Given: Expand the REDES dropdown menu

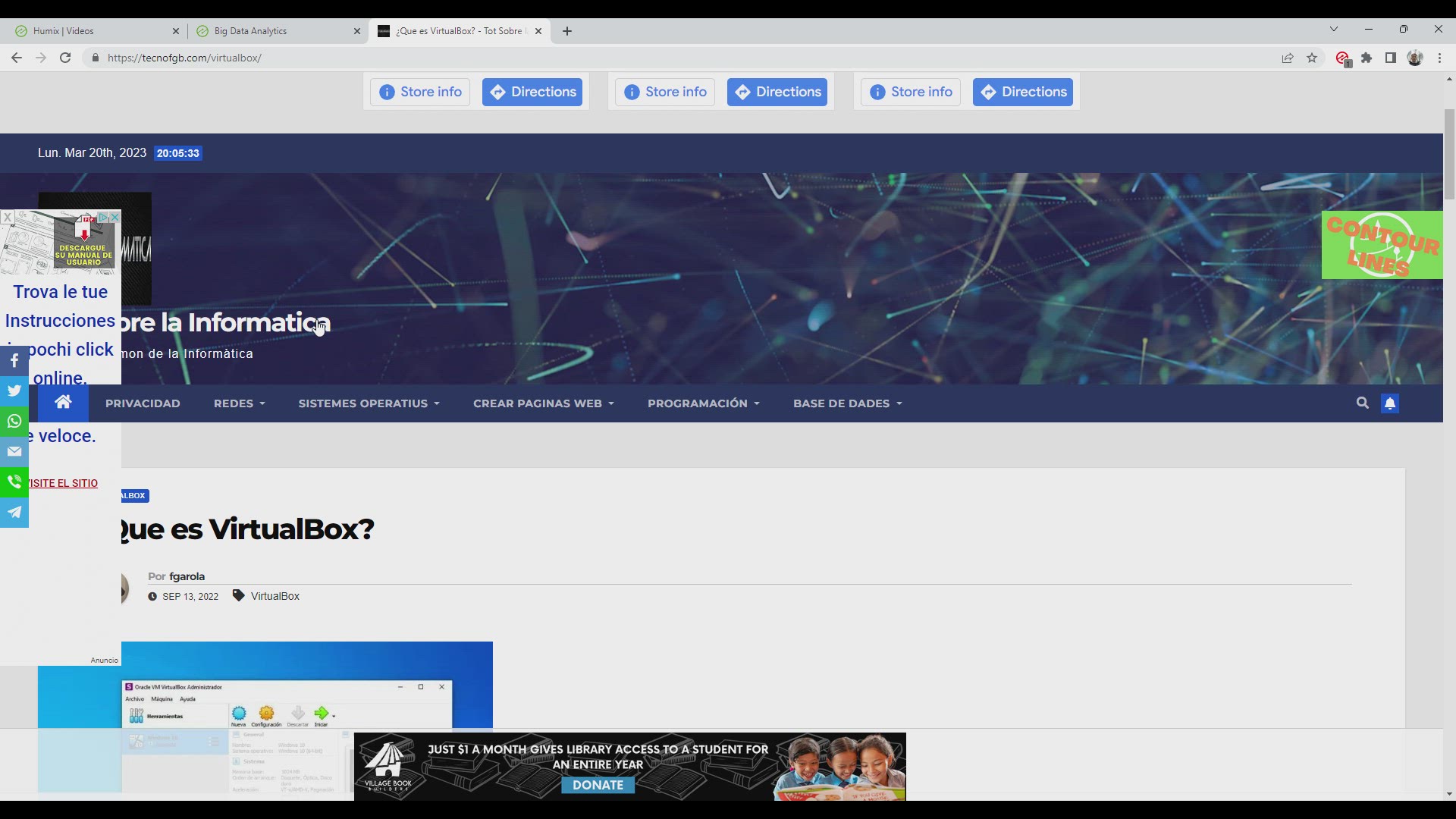Looking at the screenshot, I should click(239, 403).
